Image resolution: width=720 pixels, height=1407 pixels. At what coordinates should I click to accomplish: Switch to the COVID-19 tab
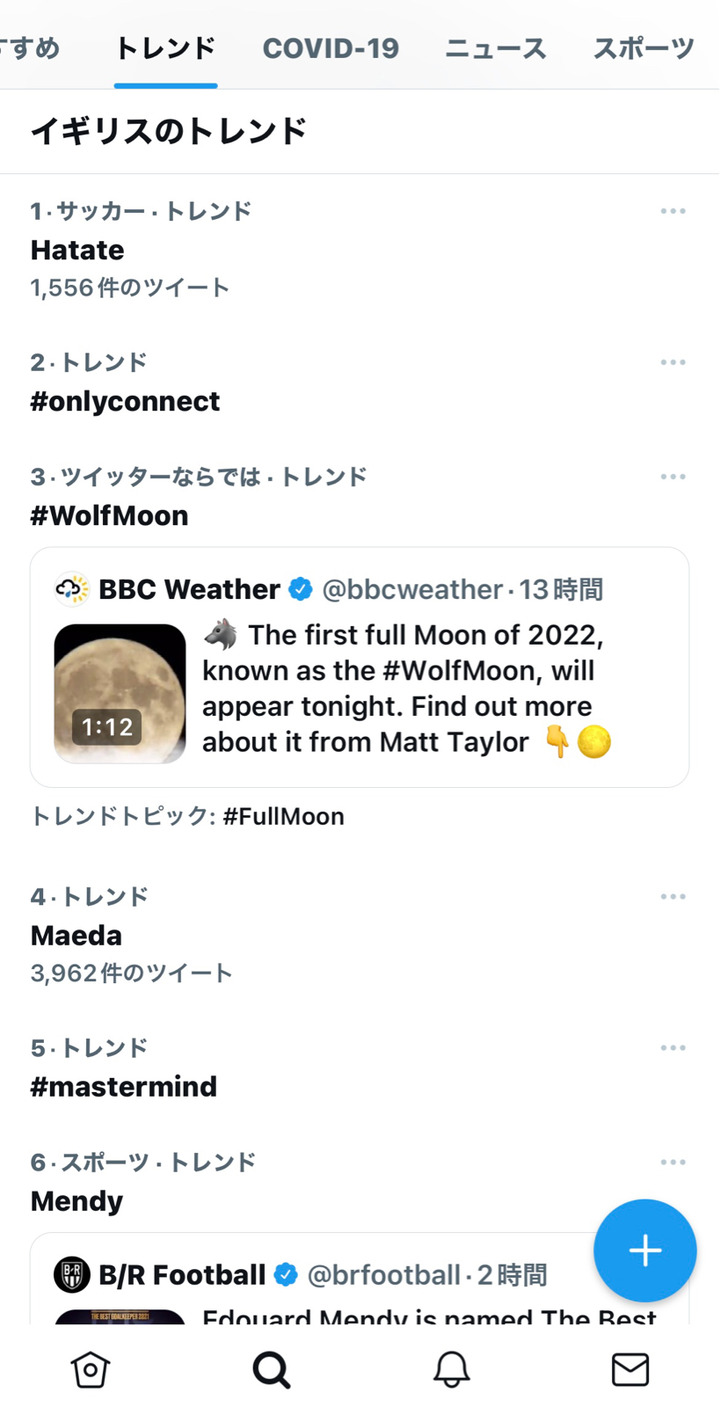(330, 48)
